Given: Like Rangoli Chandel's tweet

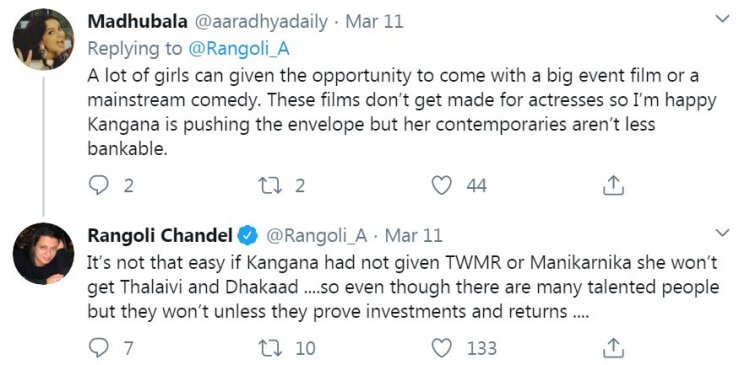Looking at the screenshot, I should [441, 348].
